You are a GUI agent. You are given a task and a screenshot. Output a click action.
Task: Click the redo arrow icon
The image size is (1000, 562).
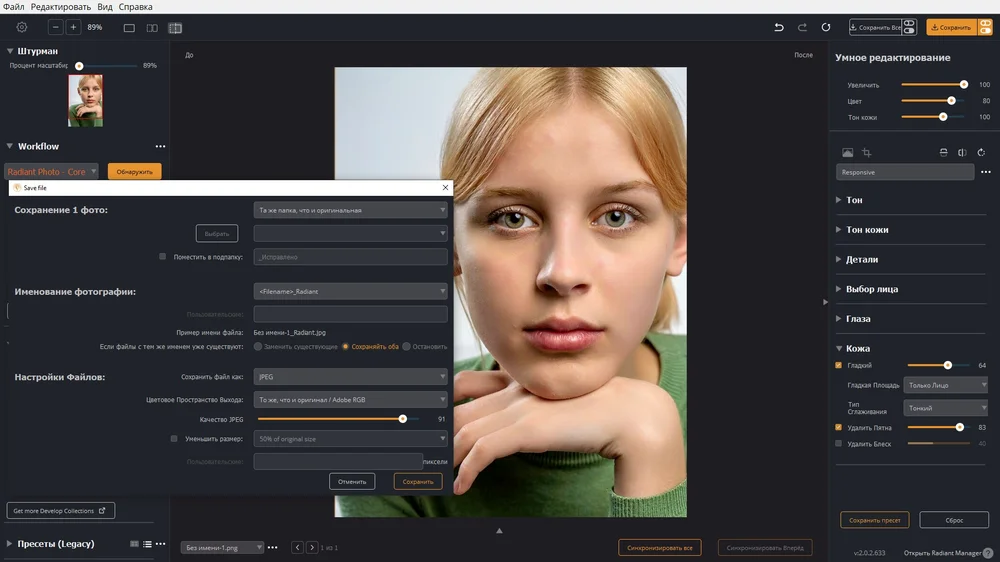802,27
